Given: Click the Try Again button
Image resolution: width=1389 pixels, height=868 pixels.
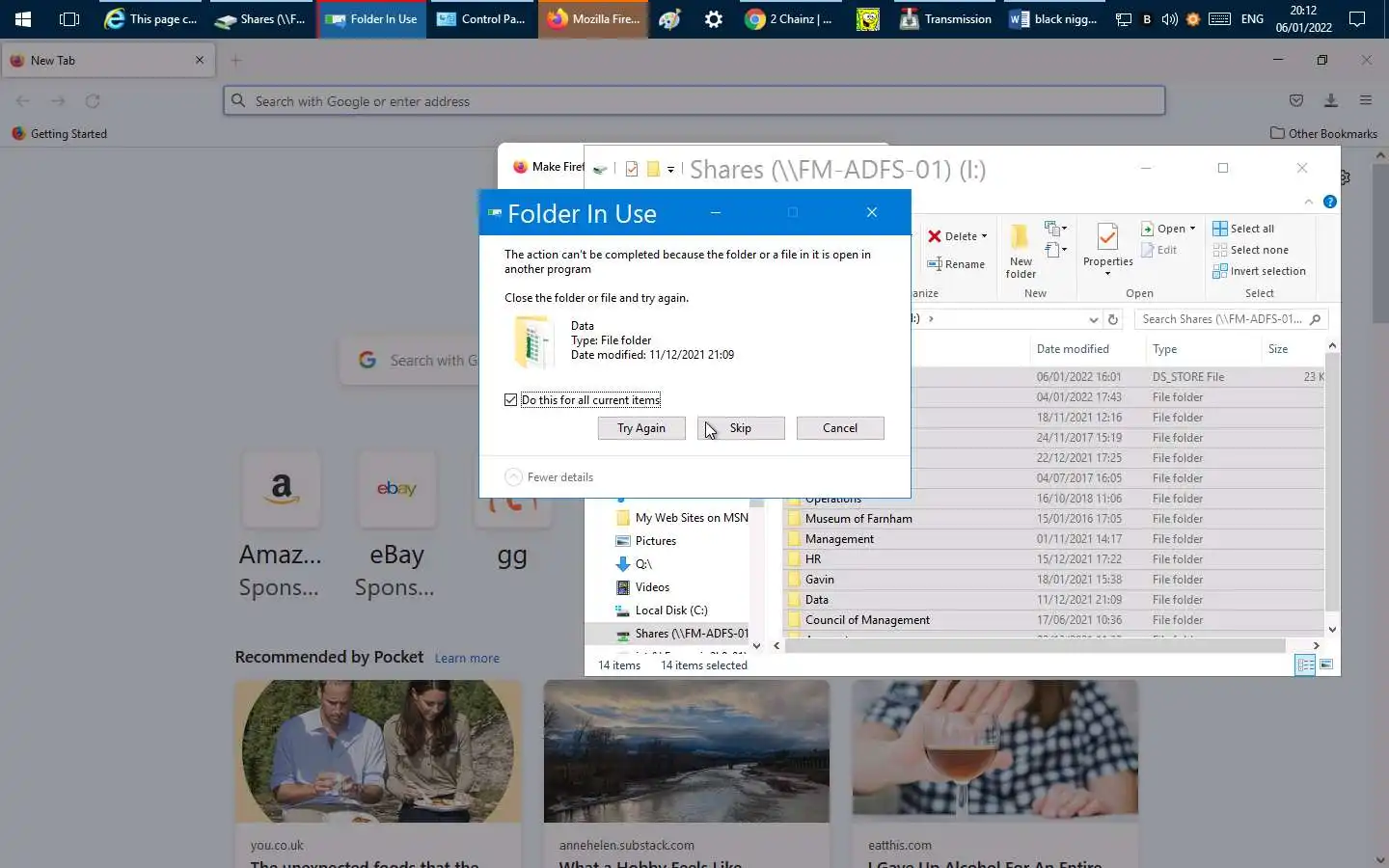Looking at the screenshot, I should [x=640, y=428].
